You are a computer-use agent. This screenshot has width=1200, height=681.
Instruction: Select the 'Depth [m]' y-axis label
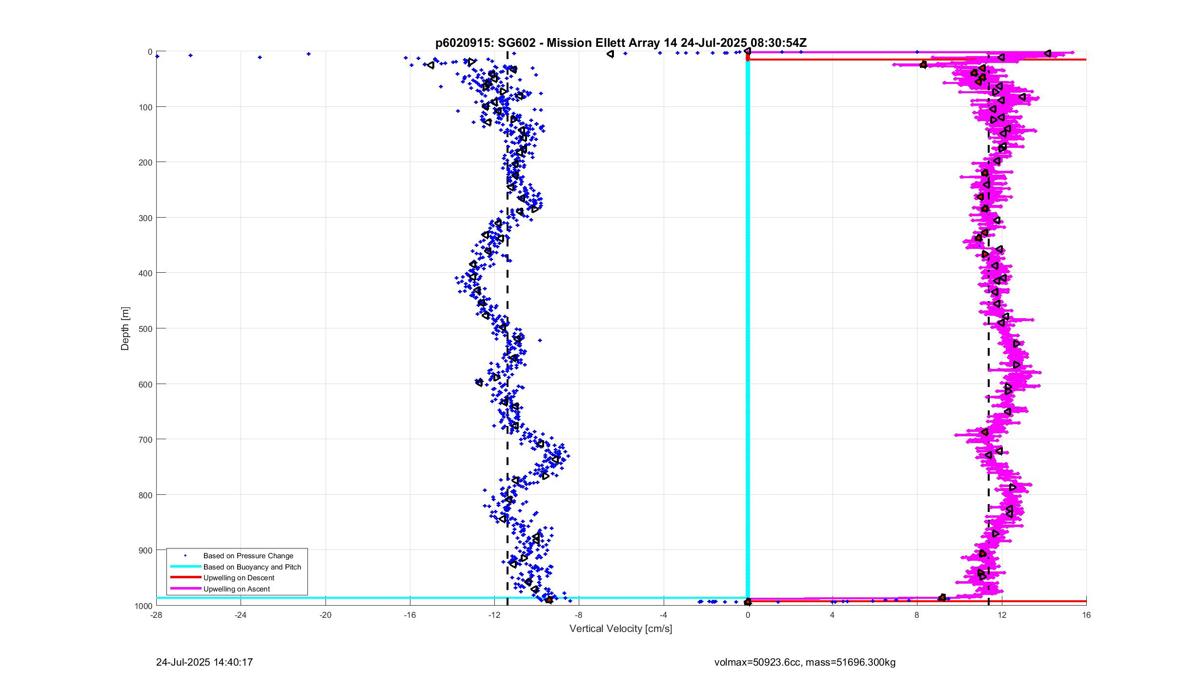click(x=126, y=328)
